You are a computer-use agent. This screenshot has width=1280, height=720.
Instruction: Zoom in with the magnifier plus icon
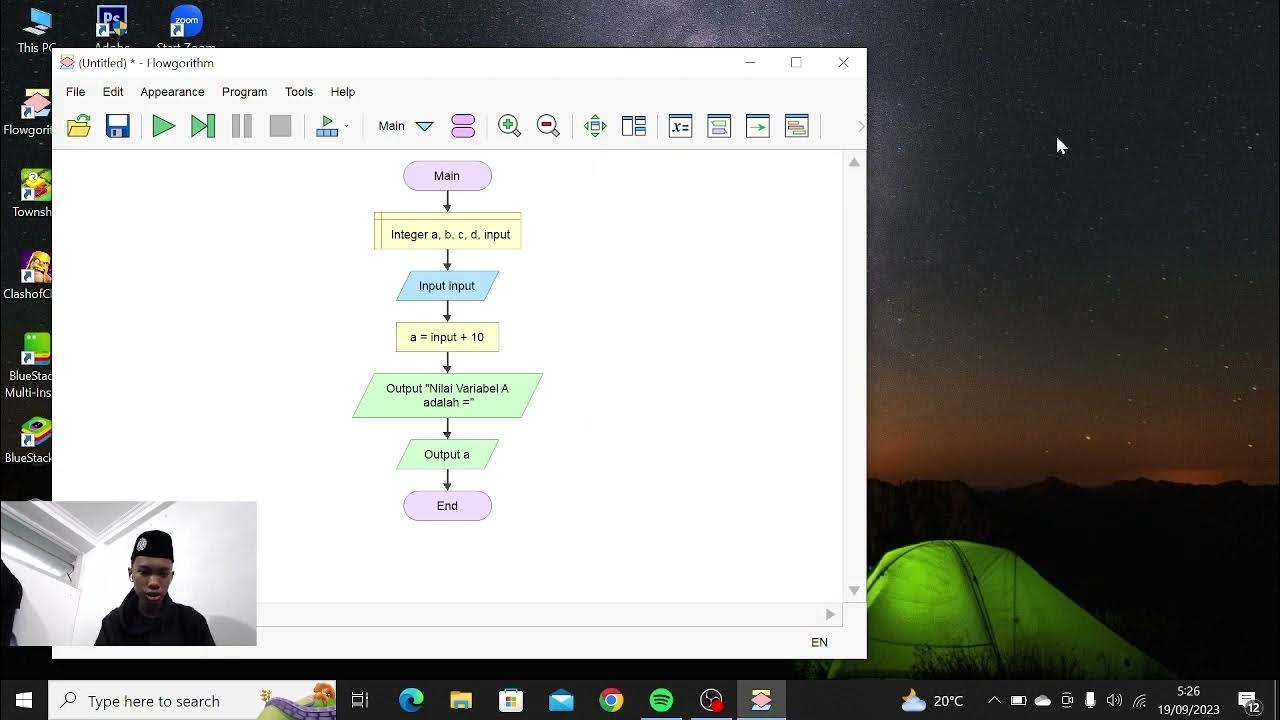point(509,126)
